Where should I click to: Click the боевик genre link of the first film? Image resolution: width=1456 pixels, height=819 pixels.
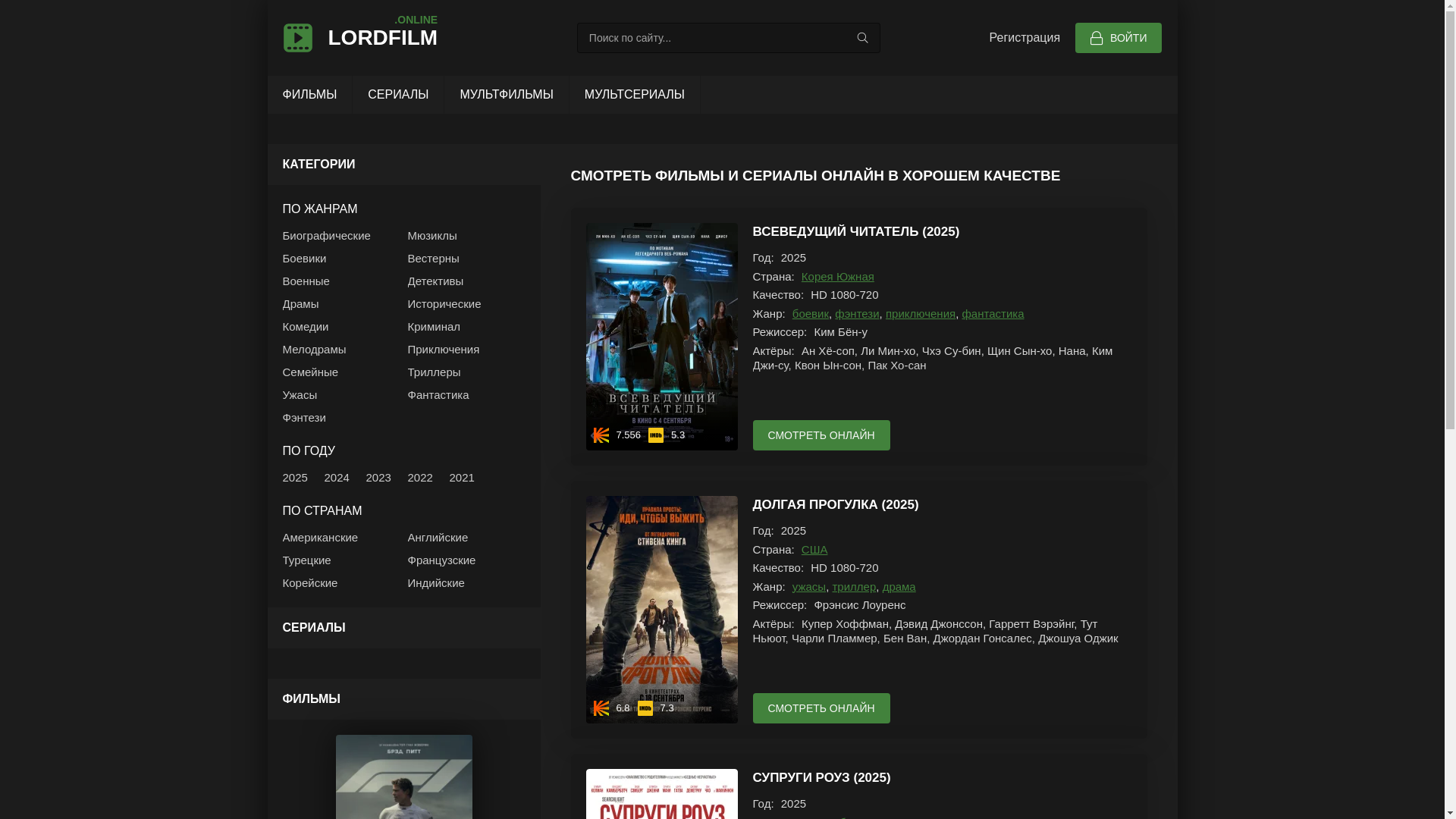click(x=810, y=314)
